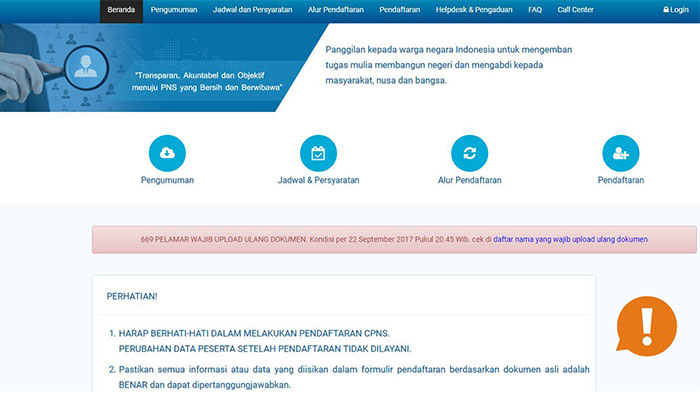Viewport: 700px width, 393px height.
Task: Open daftar nama yang wajib upload ulang dokumen link
Action: coord(570,239)
